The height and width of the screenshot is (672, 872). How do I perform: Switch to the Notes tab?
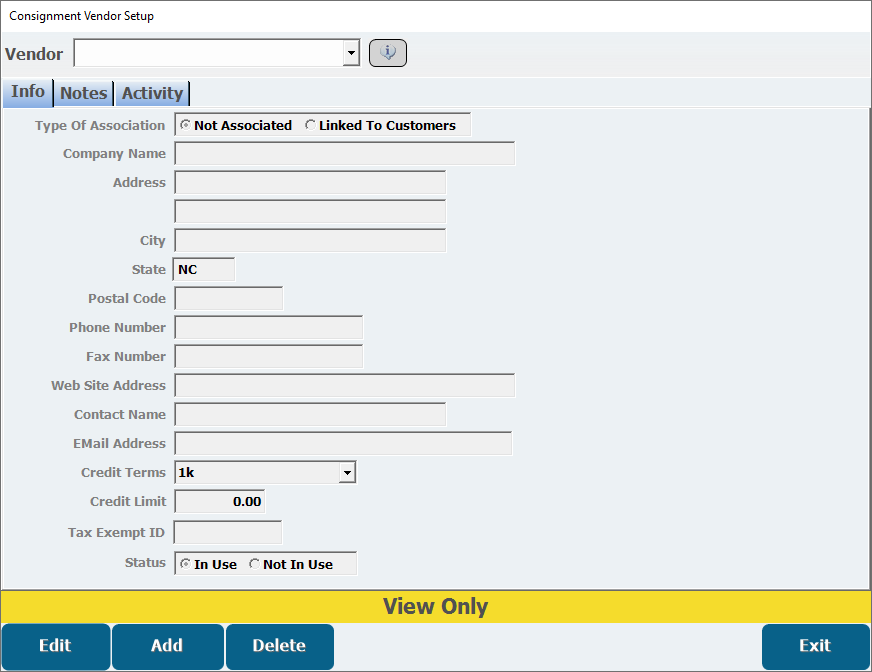[84, 93]
